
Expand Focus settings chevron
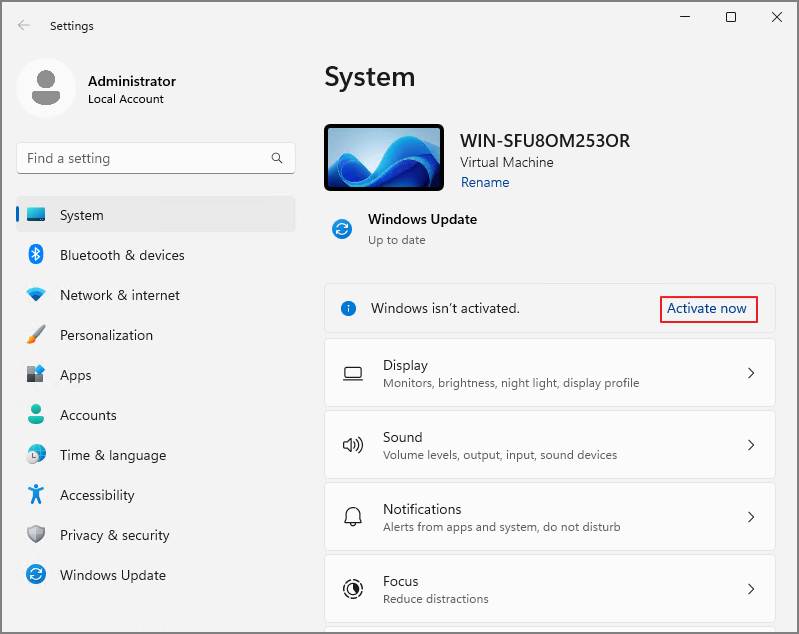click(x=751, y=589)
